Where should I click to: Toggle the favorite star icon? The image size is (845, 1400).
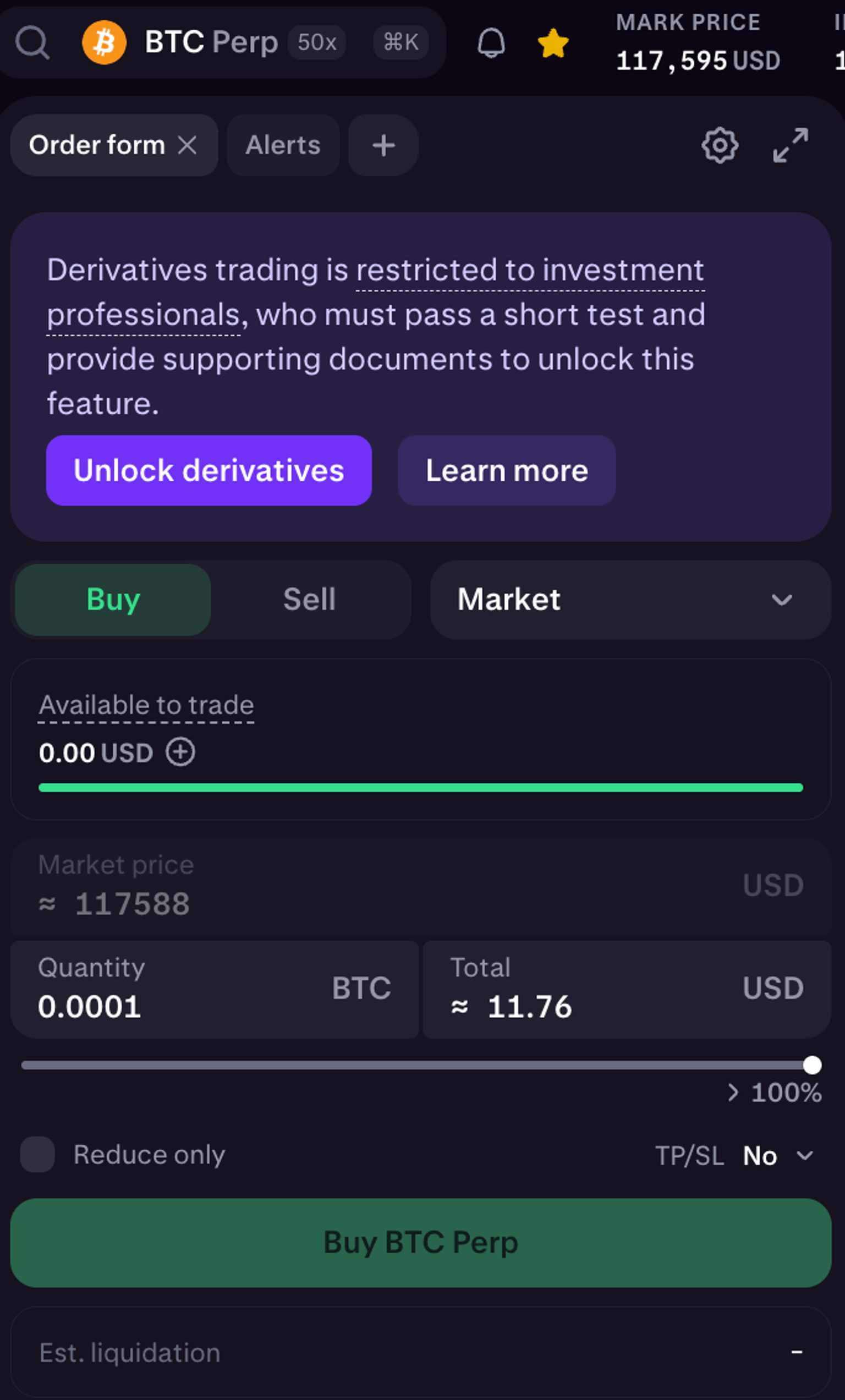(553, 43)
